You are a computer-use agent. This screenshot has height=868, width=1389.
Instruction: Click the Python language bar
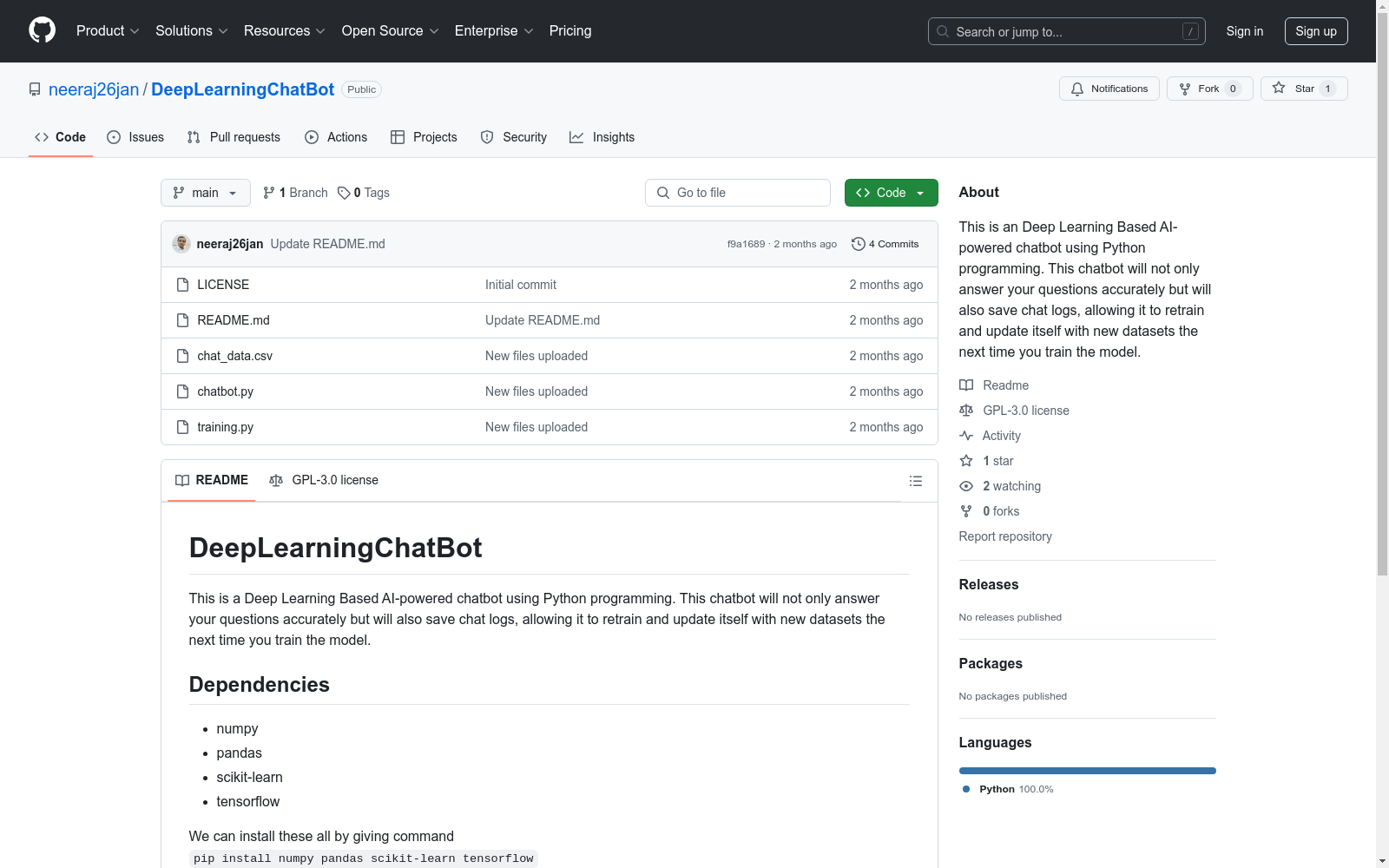1088,771
